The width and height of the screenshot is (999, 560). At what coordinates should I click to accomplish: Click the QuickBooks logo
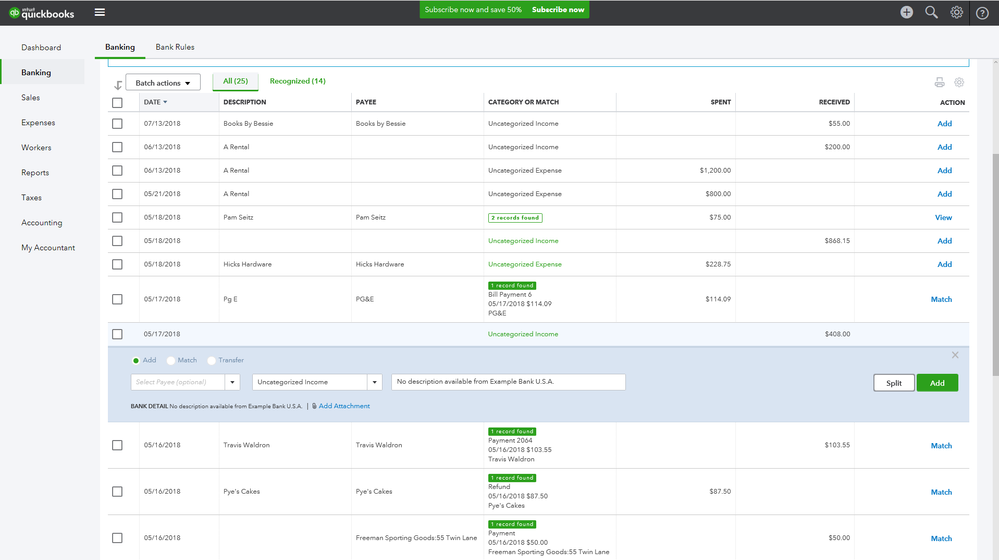point(41,13)
